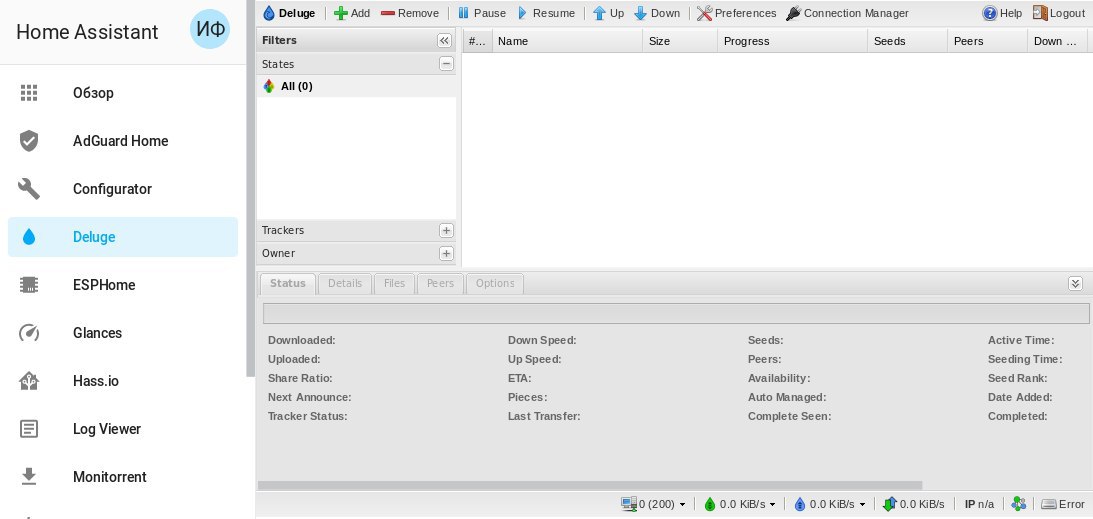Sort by the Size column
1093x519 pixels.
pyautogui.click(x=680, y=41)
